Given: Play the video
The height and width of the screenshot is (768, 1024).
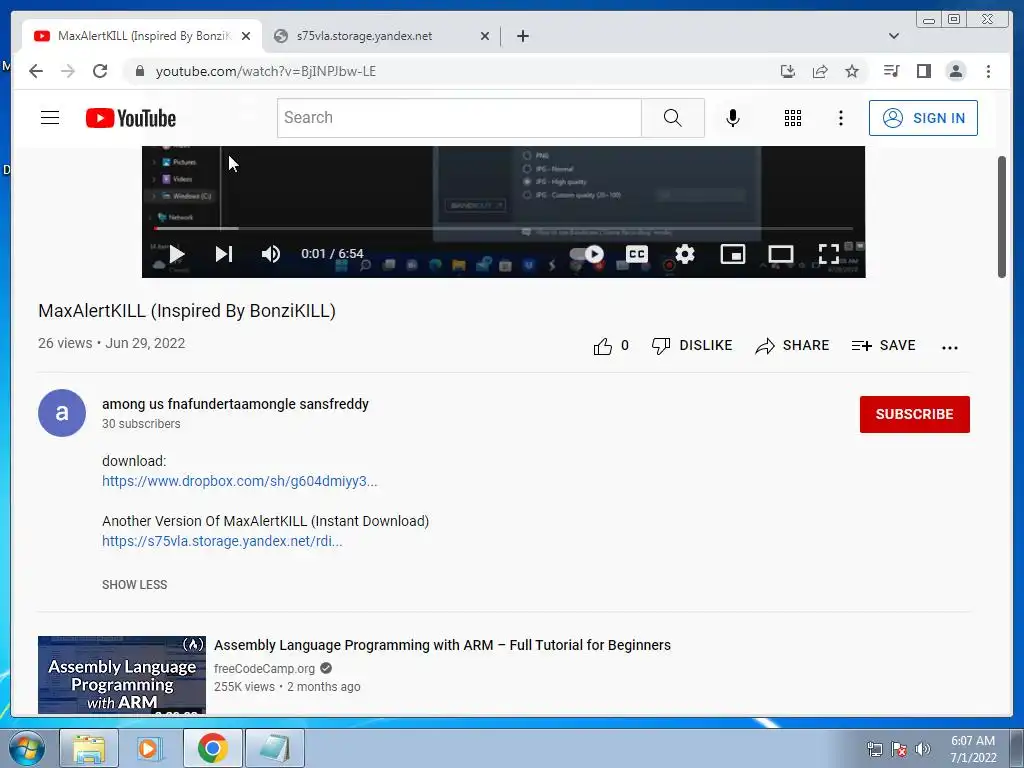Looking at the screenshot, I should [x=177, y=254].
